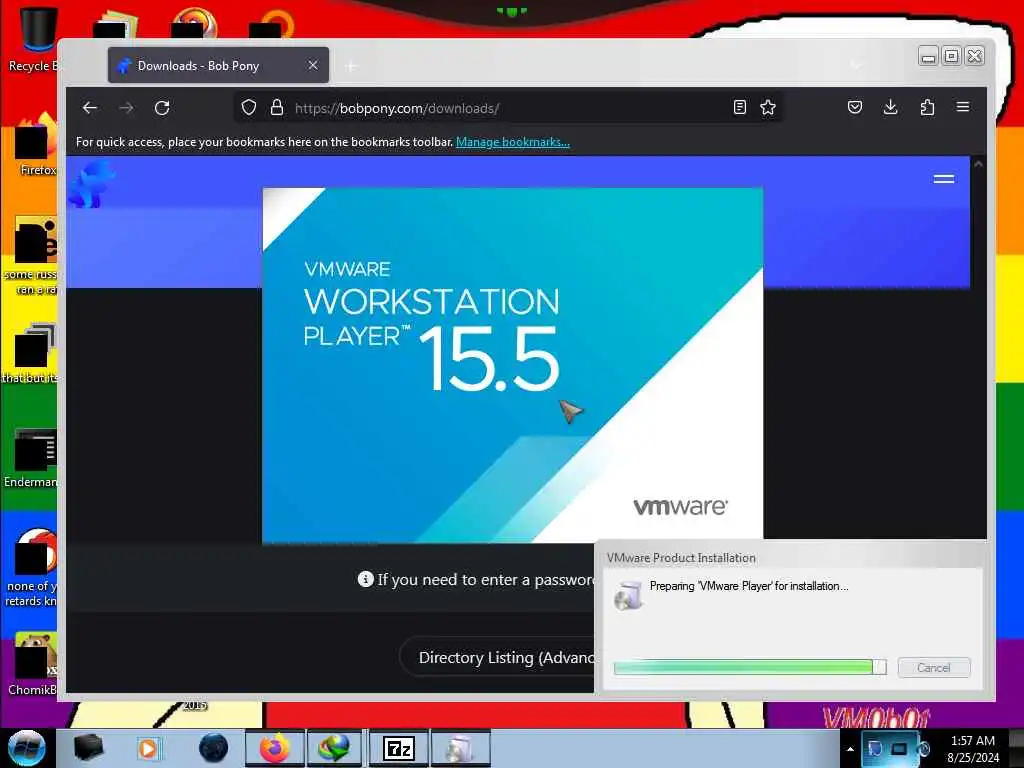
Task: Select the ChomikBox desktop icon
Action: pos(33,664)
